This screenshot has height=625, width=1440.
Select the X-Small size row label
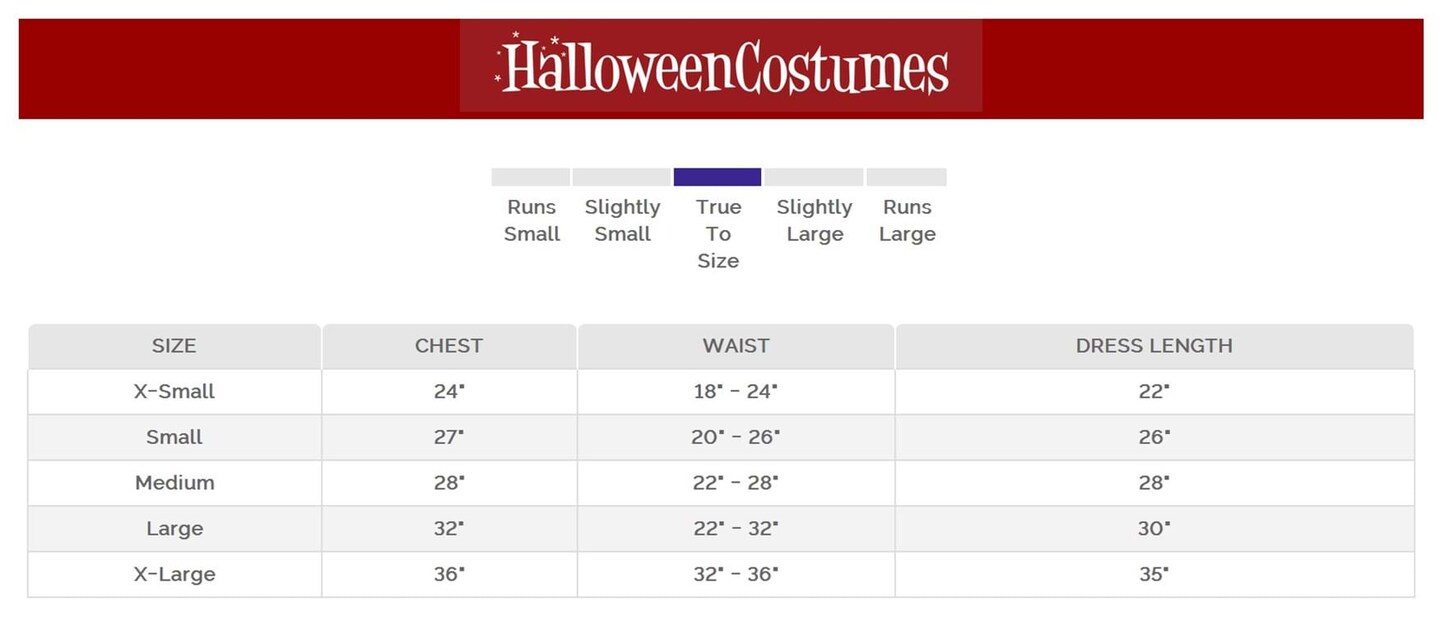point(174,391)
